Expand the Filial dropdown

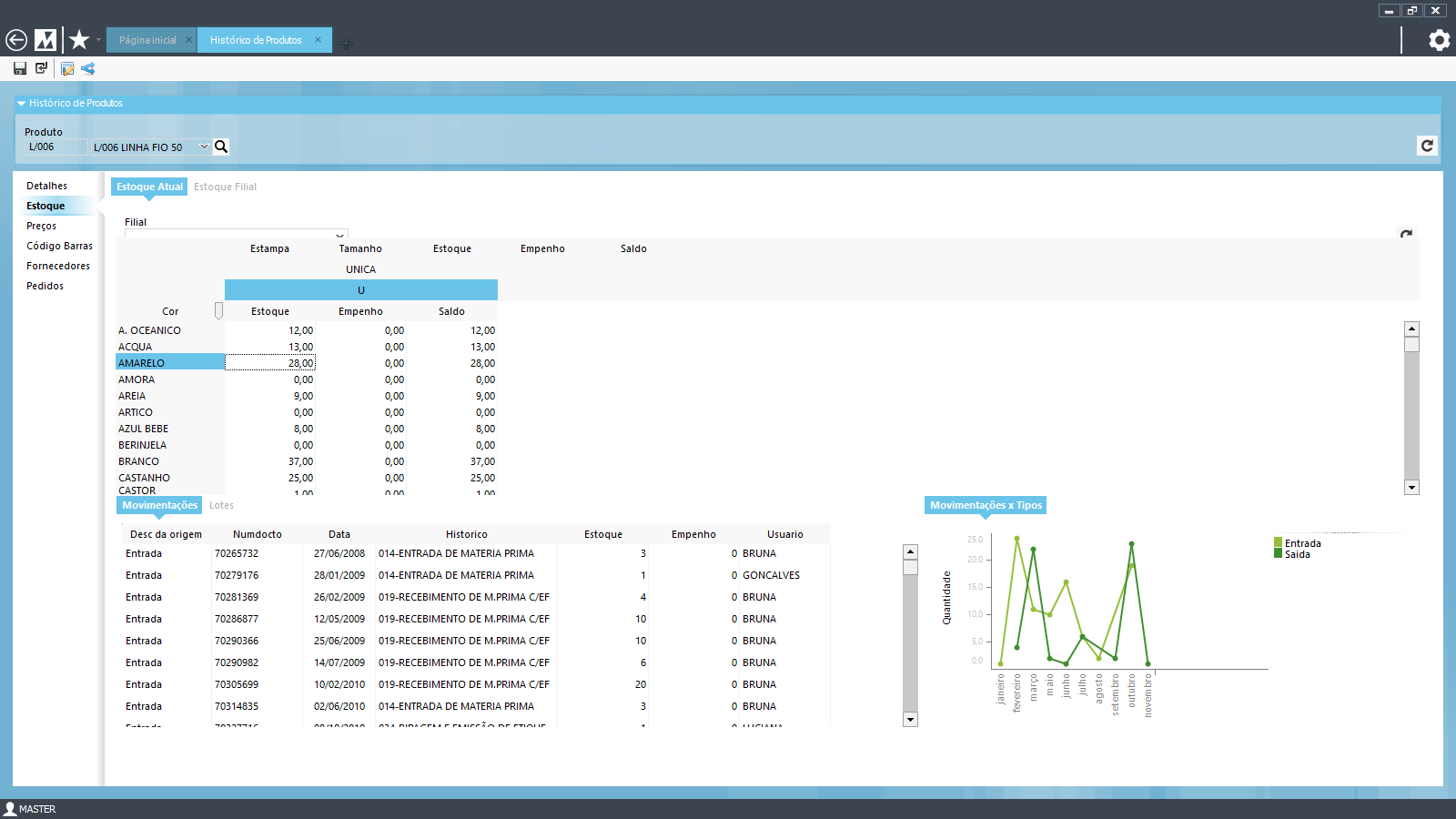point(339,234)
